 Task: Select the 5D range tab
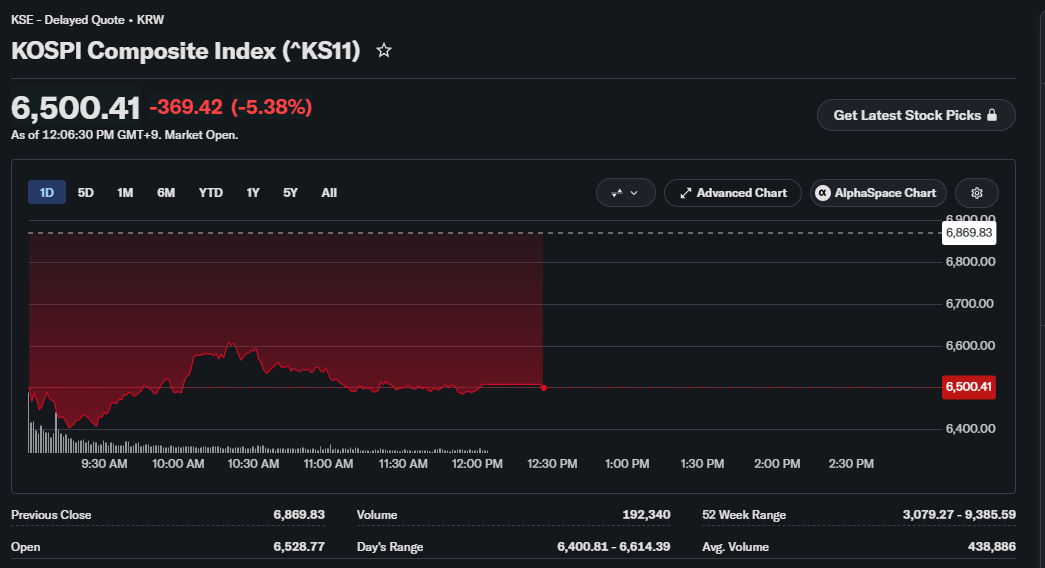[x=85, y=193]
